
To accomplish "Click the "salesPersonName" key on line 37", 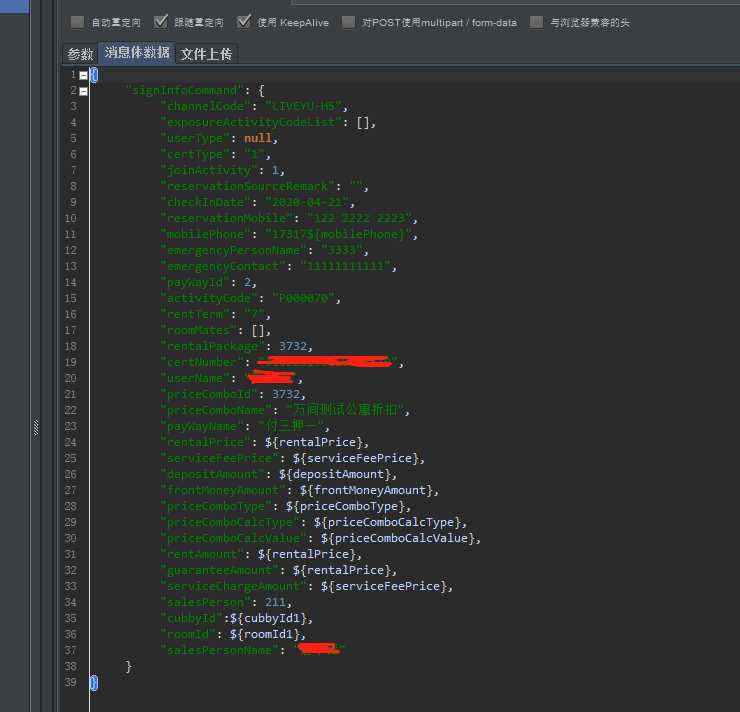I will (x=219, y=650).
